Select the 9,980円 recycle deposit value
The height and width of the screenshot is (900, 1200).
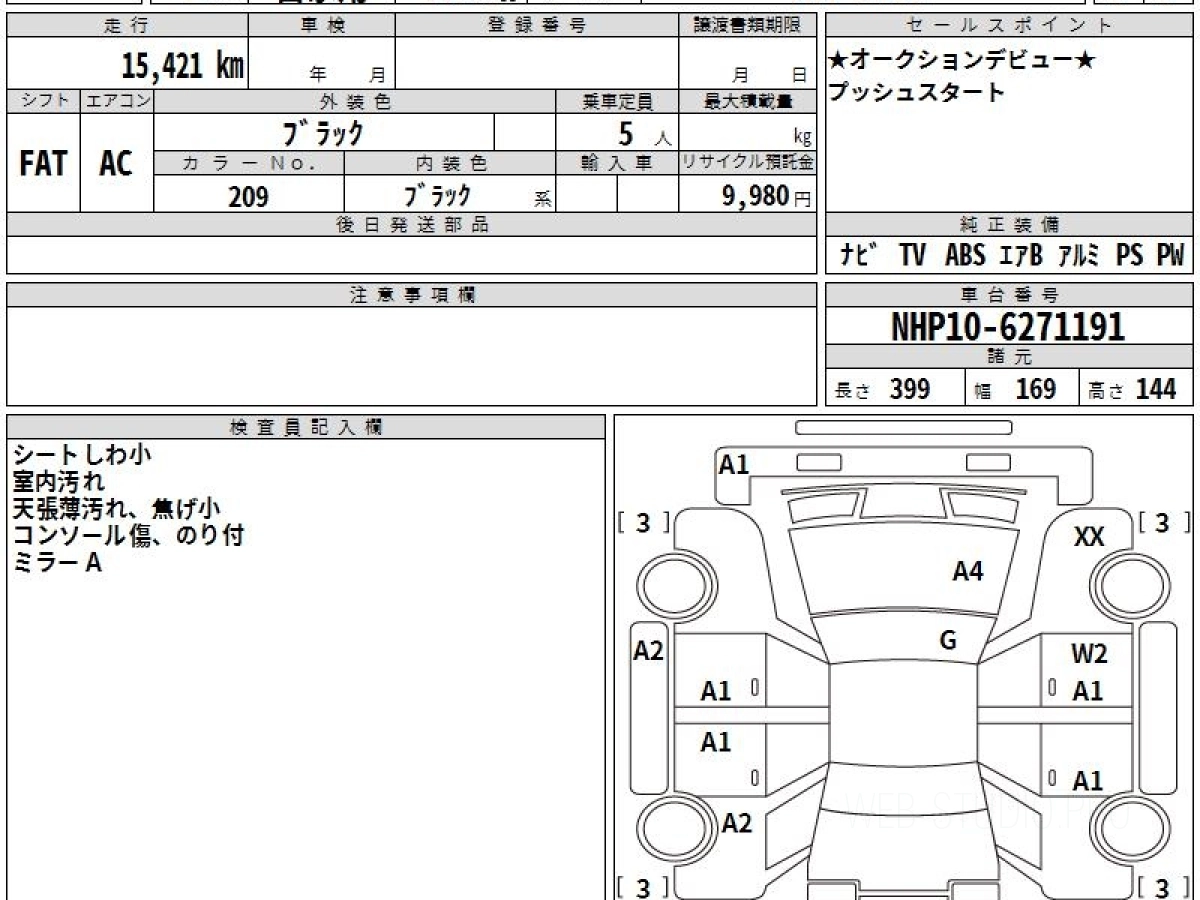767,196
